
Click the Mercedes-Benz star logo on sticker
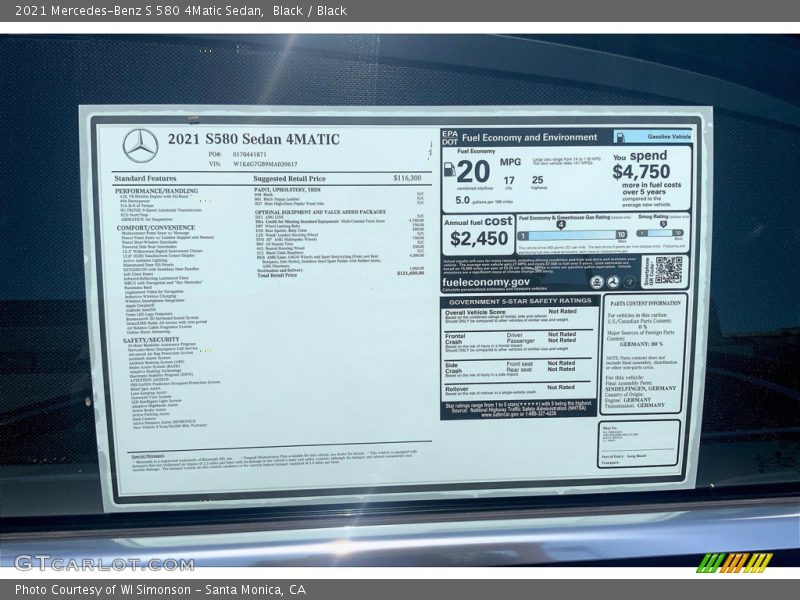[x=140, y=145]
